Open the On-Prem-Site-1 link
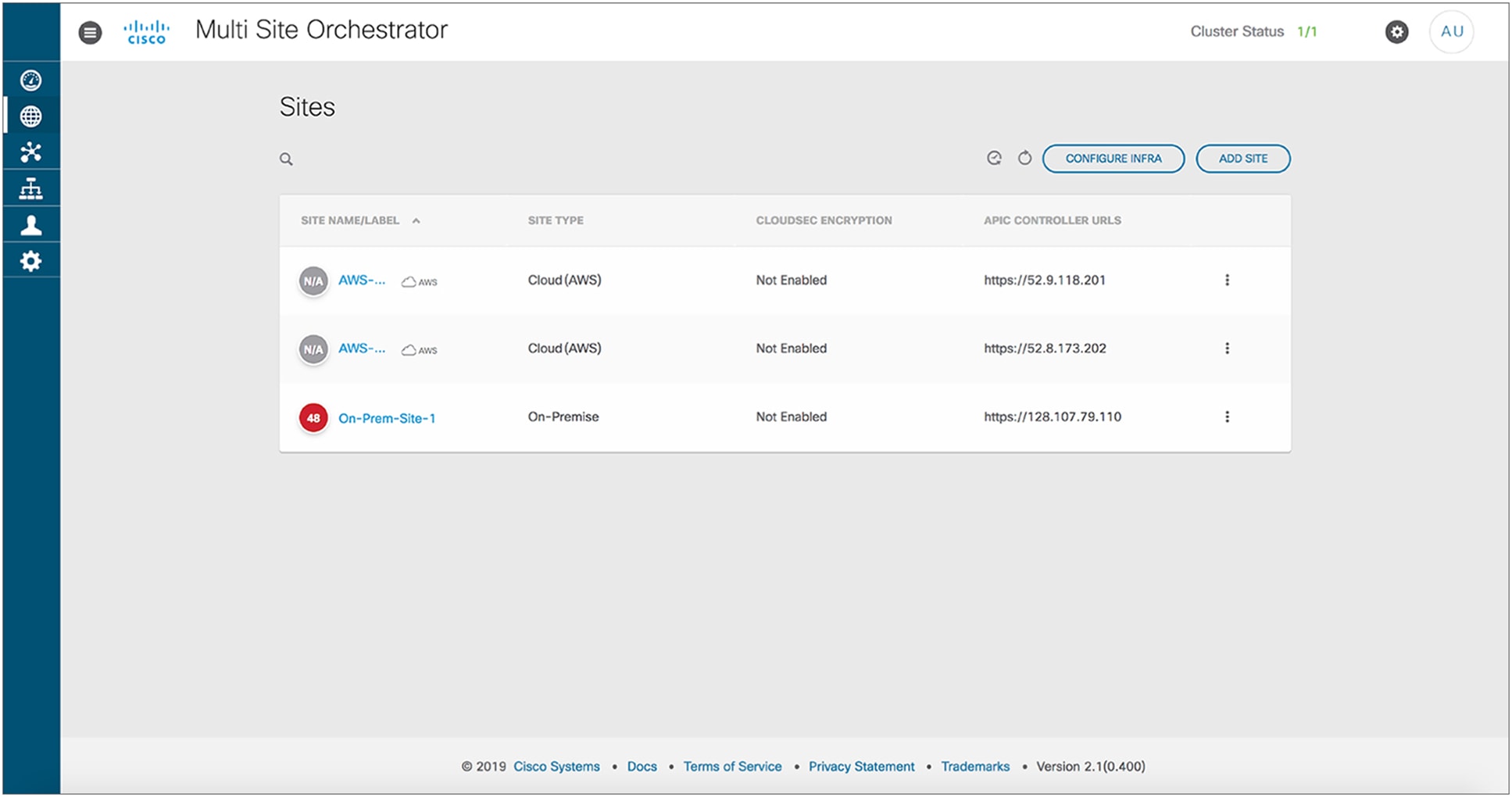1512x797 pixels. pos(387,418)
